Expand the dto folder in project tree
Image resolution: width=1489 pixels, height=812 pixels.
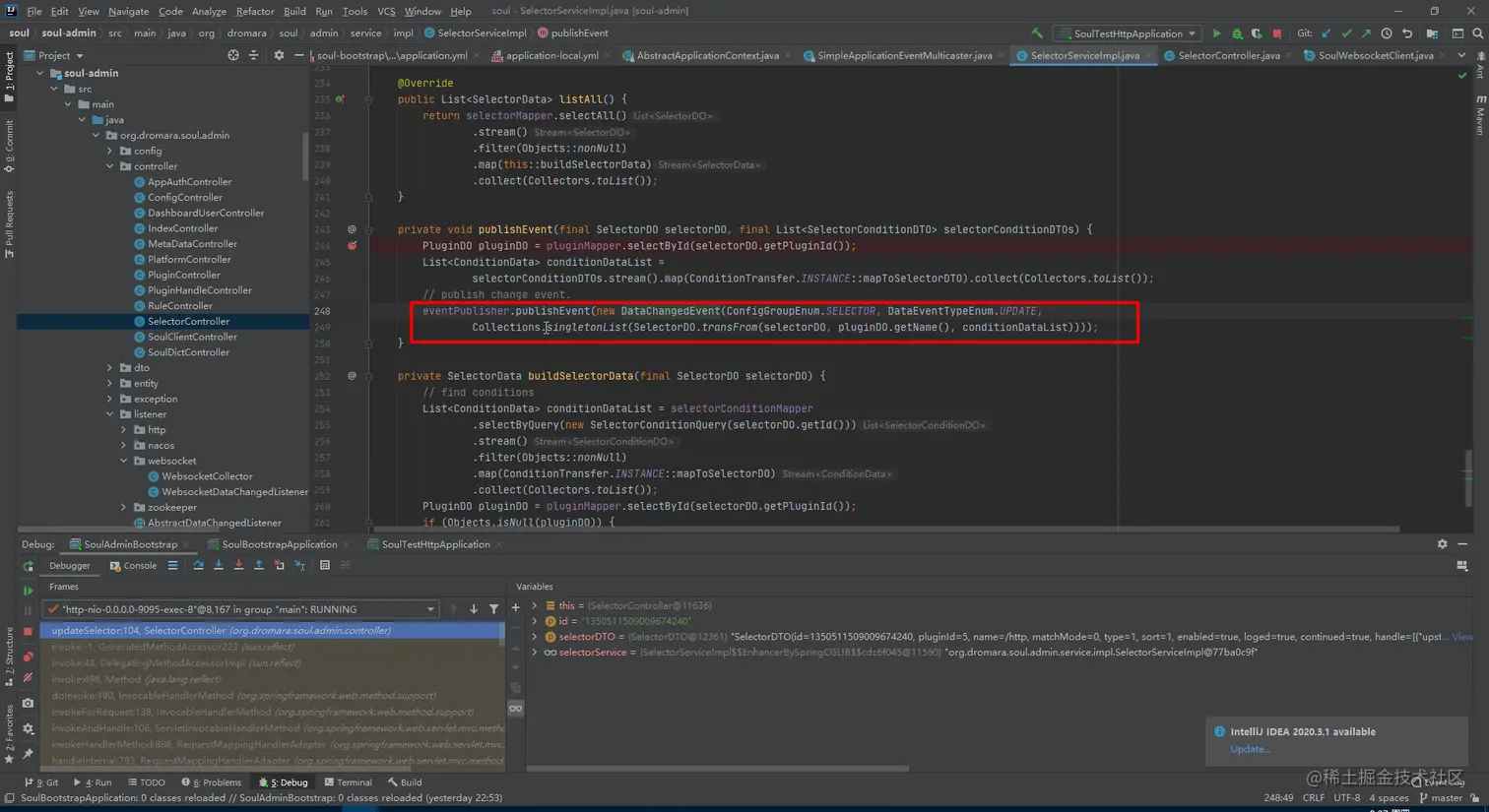click(x=110, y=368)
